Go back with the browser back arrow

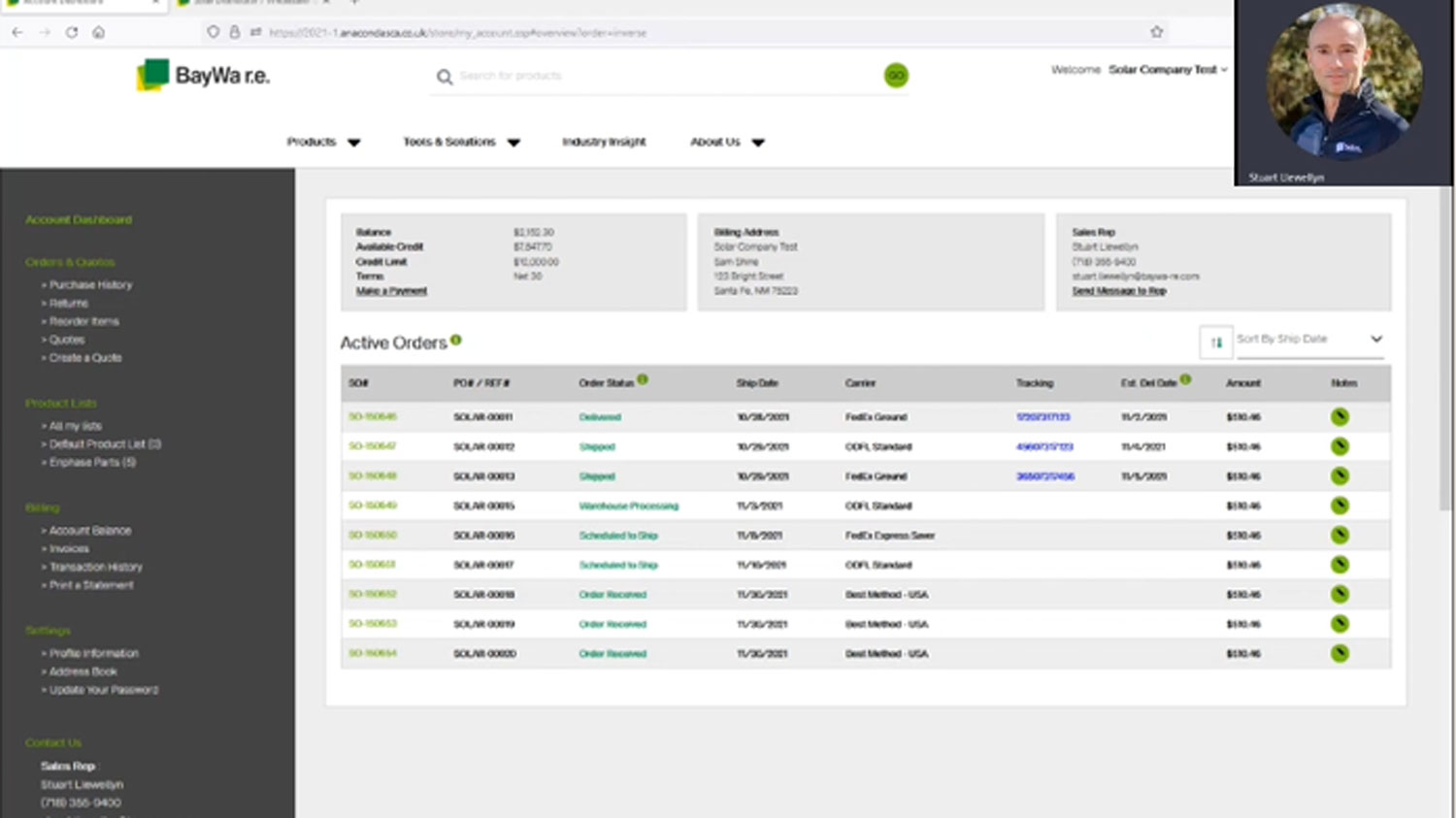pyautogui.click(x=17, y=32)
